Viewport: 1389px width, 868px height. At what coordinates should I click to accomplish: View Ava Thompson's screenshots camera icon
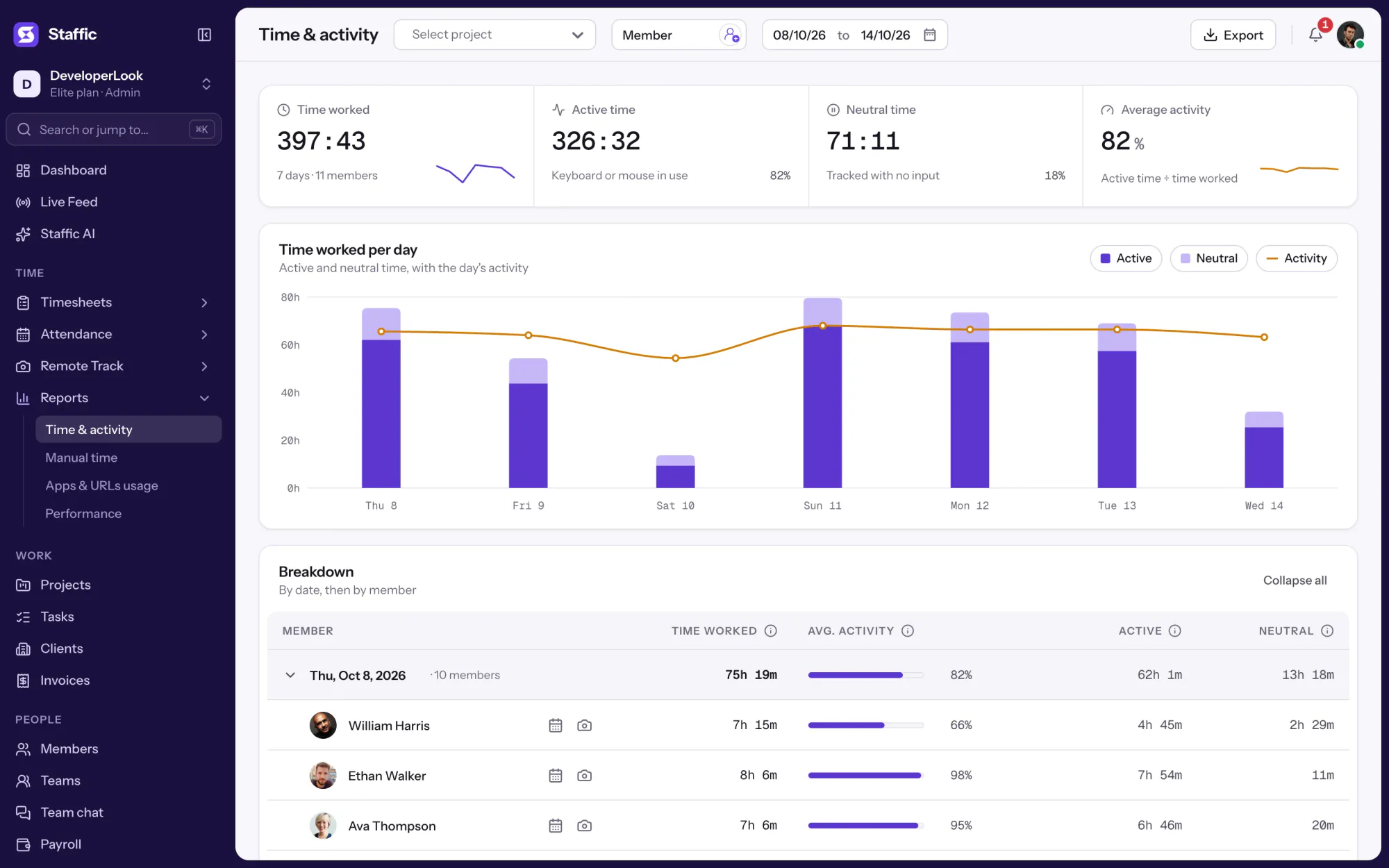[585, 826]
